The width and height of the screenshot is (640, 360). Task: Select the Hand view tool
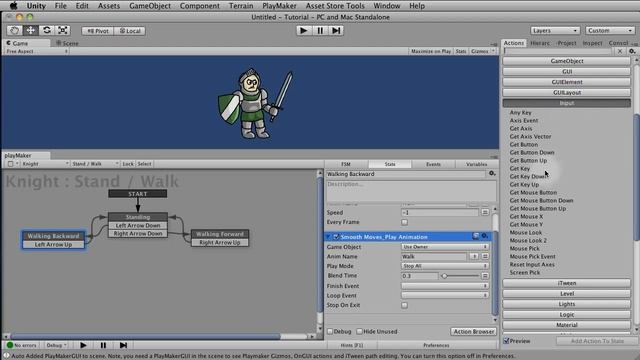15,31
